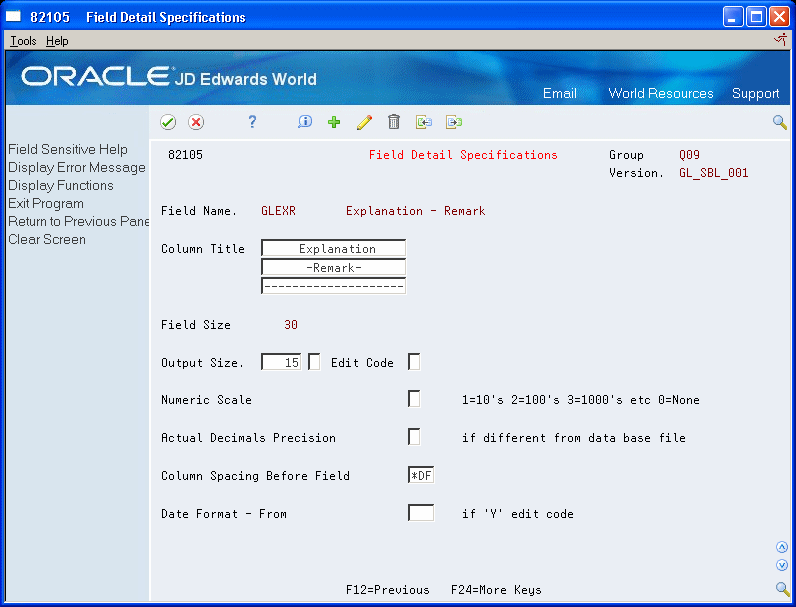Click the magnifier icon at toolbar right
The width and height of the screenshot is (796, 607).
pyautogui.click(x=780, y=122)
